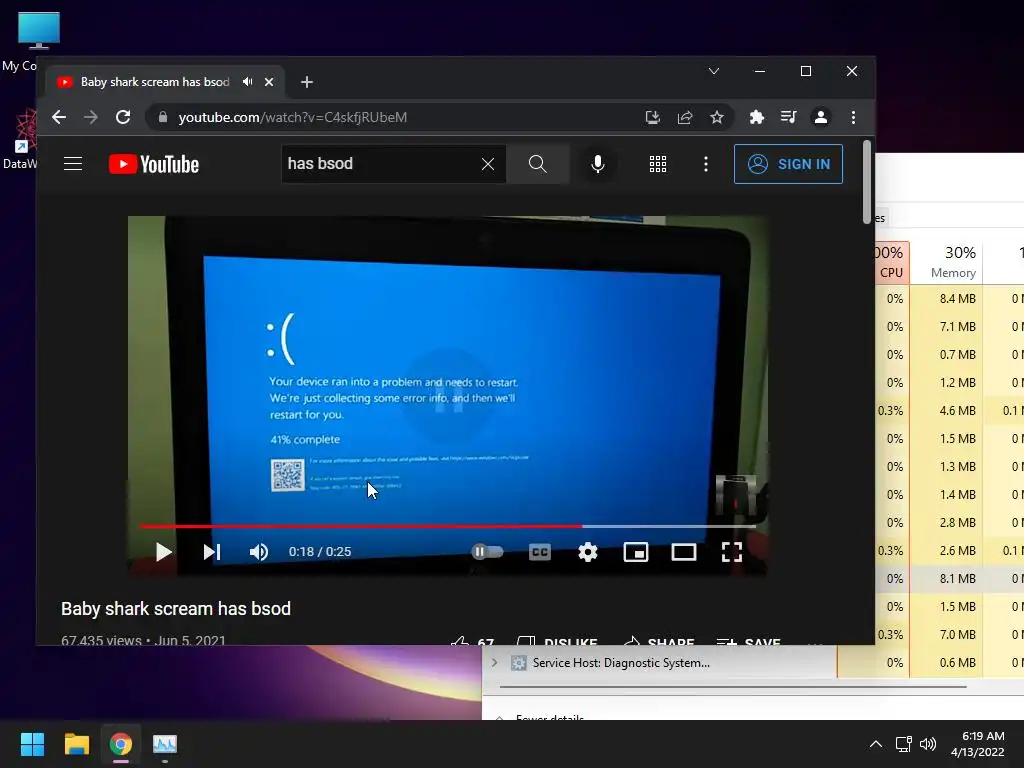Sort by the CPU column in Task Manager

(x=891, y=262)
